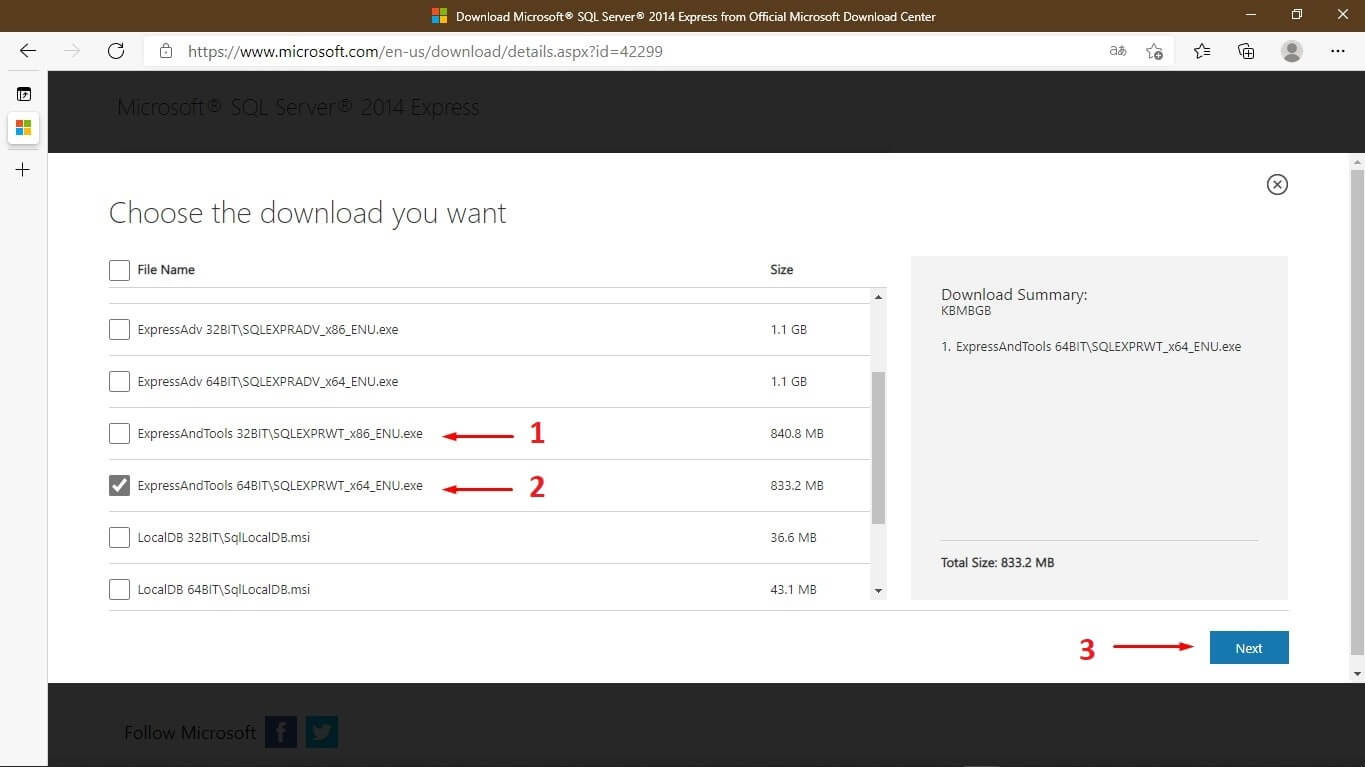
Task: Close the download chooser dialog
Action: 1277,184
